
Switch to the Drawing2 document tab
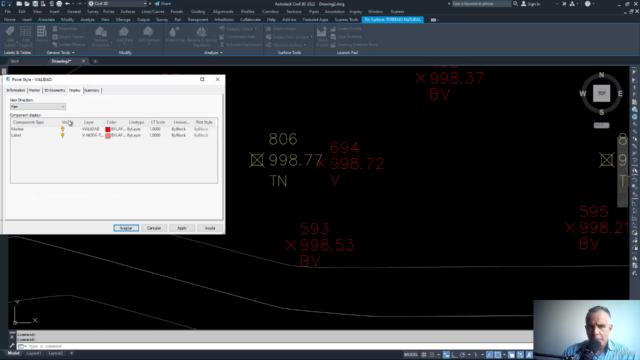tap(61, 61)
